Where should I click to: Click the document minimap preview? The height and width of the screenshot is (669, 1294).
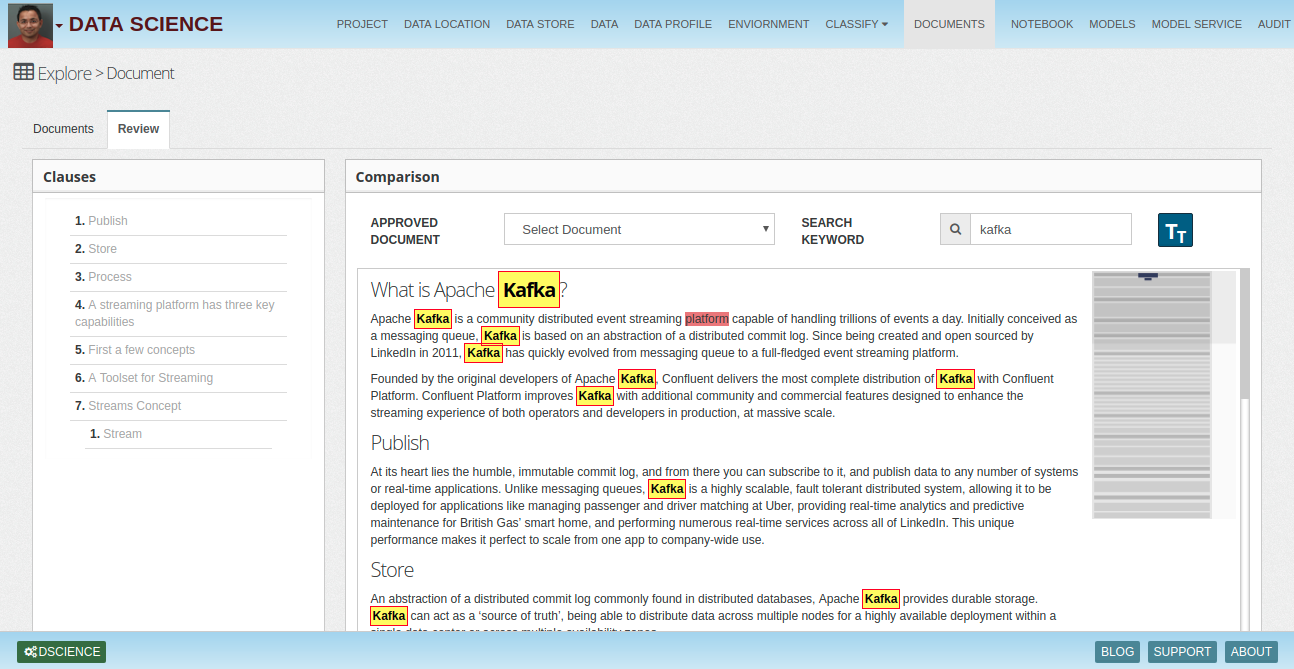click(1152, 394)
